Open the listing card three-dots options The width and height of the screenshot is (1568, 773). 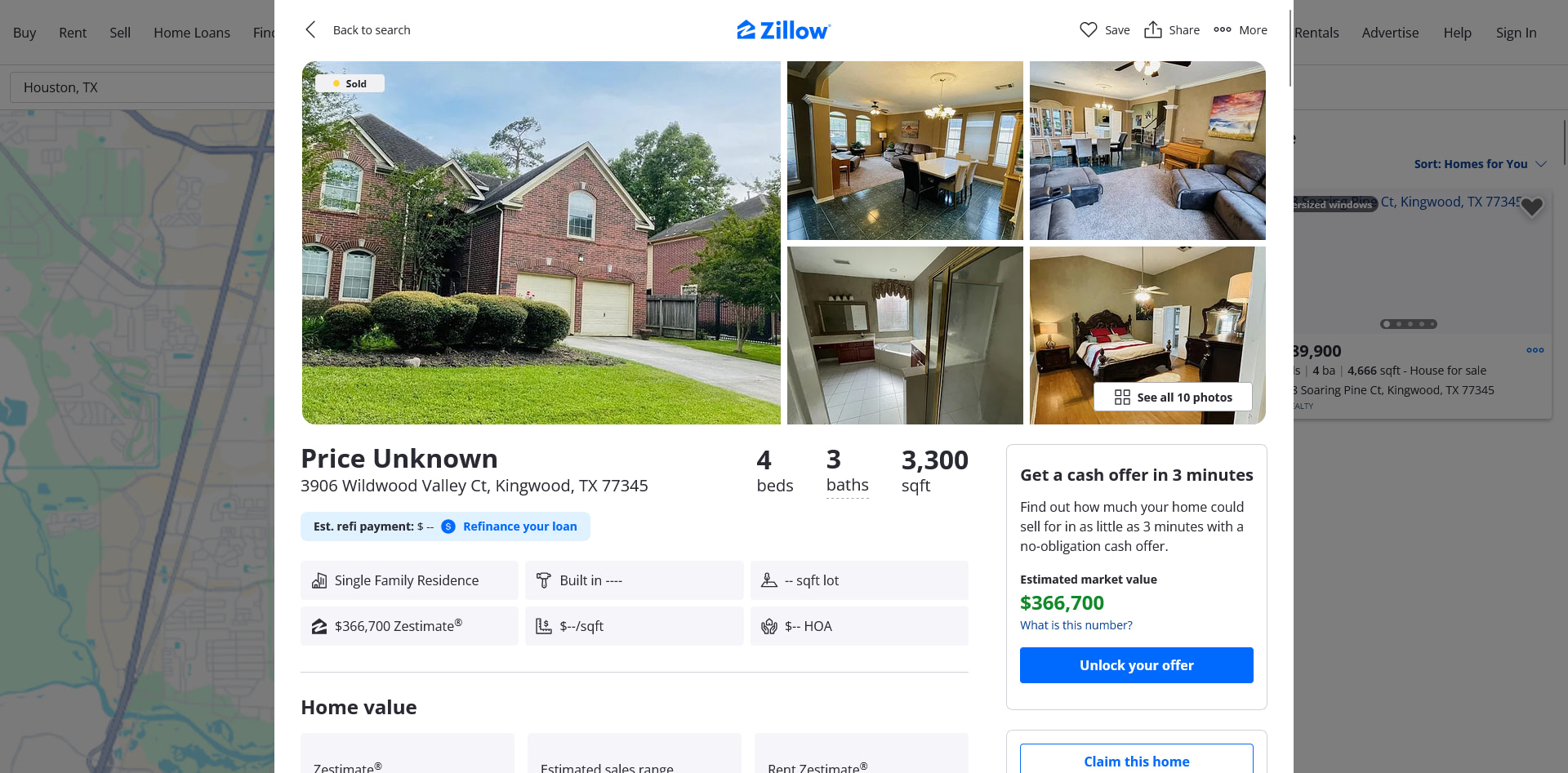[x=1535, y=350]
